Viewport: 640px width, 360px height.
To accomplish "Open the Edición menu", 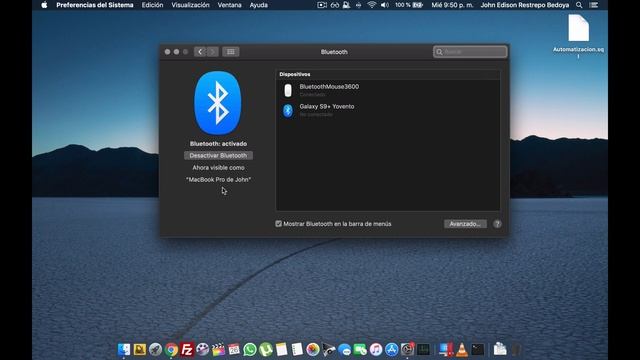I will click(152, 5).
